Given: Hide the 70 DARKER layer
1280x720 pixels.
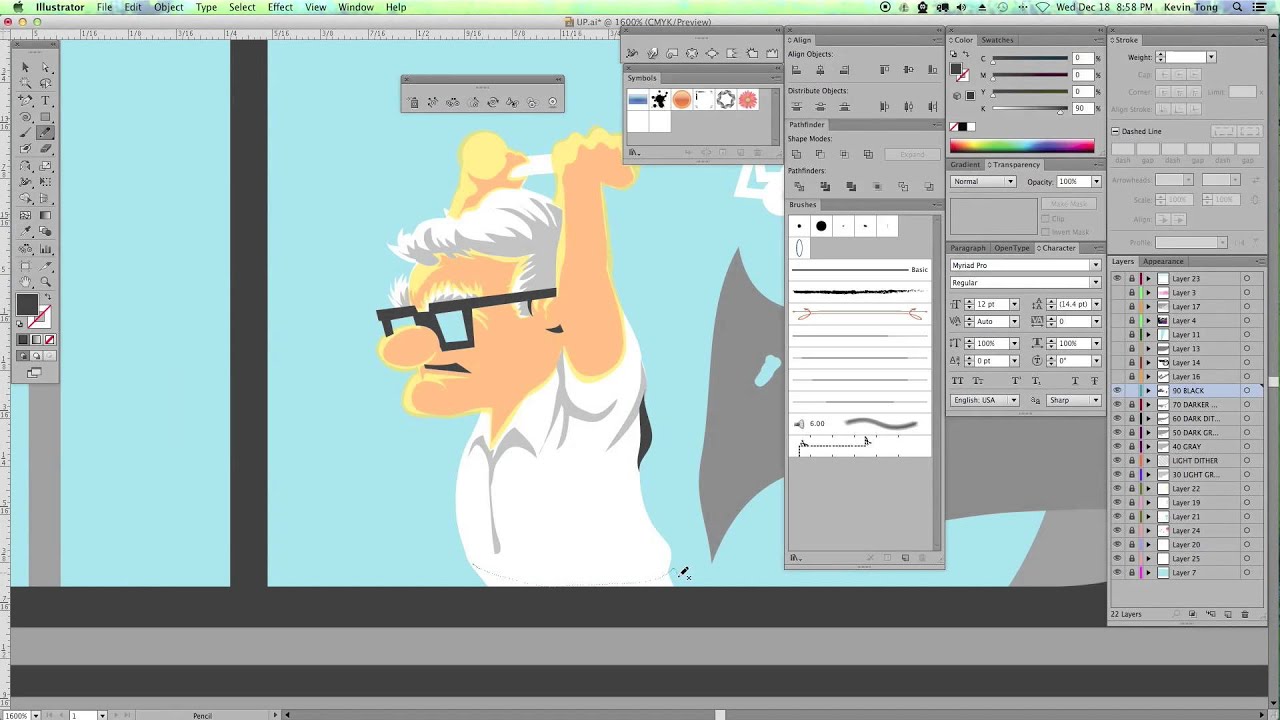Looking at the screenshot, I should coord(1117,405).
